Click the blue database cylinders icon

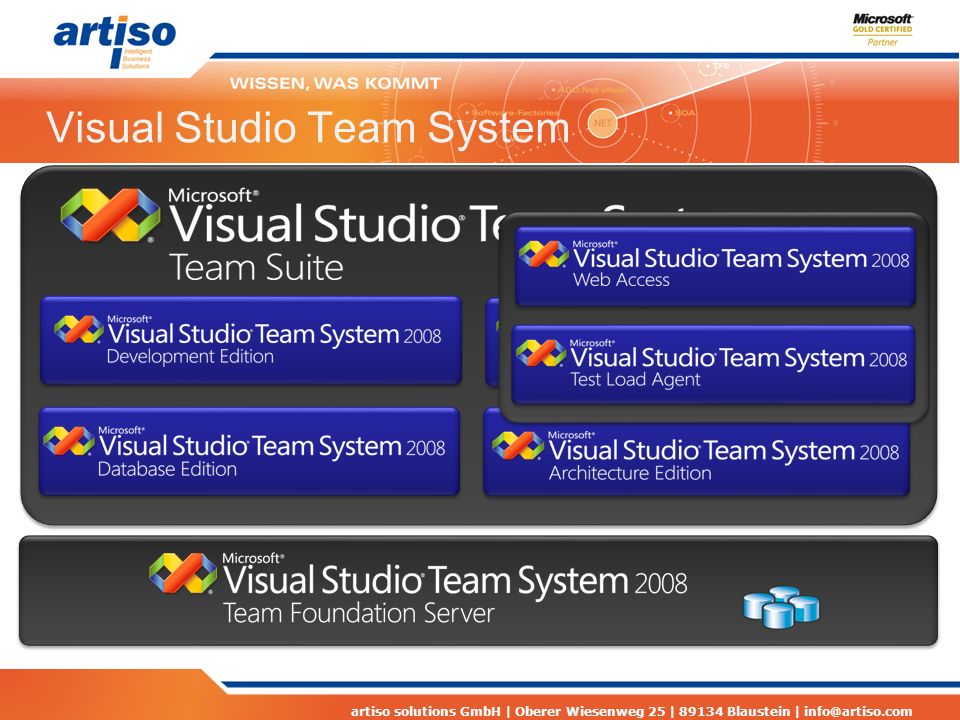coord(781,607)
